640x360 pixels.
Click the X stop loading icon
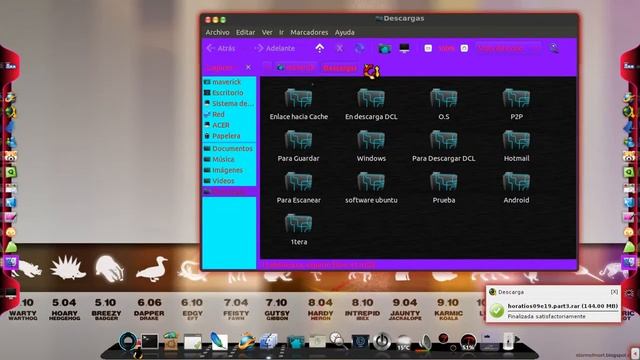[340, 48]
